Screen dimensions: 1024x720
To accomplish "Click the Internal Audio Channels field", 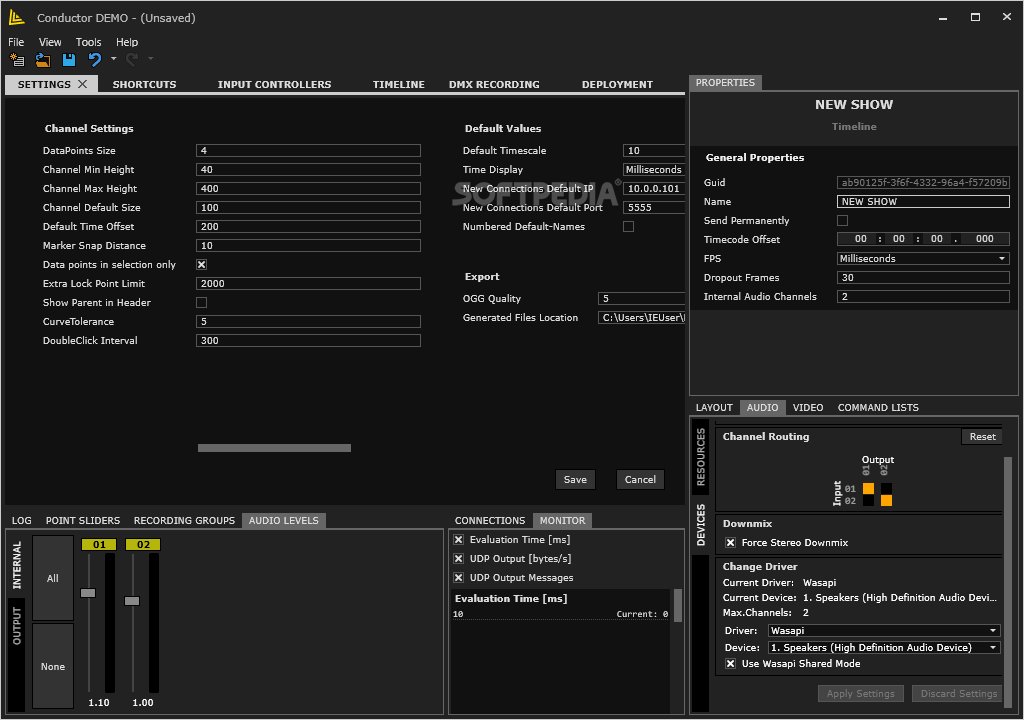I will (x=923, y=297).
